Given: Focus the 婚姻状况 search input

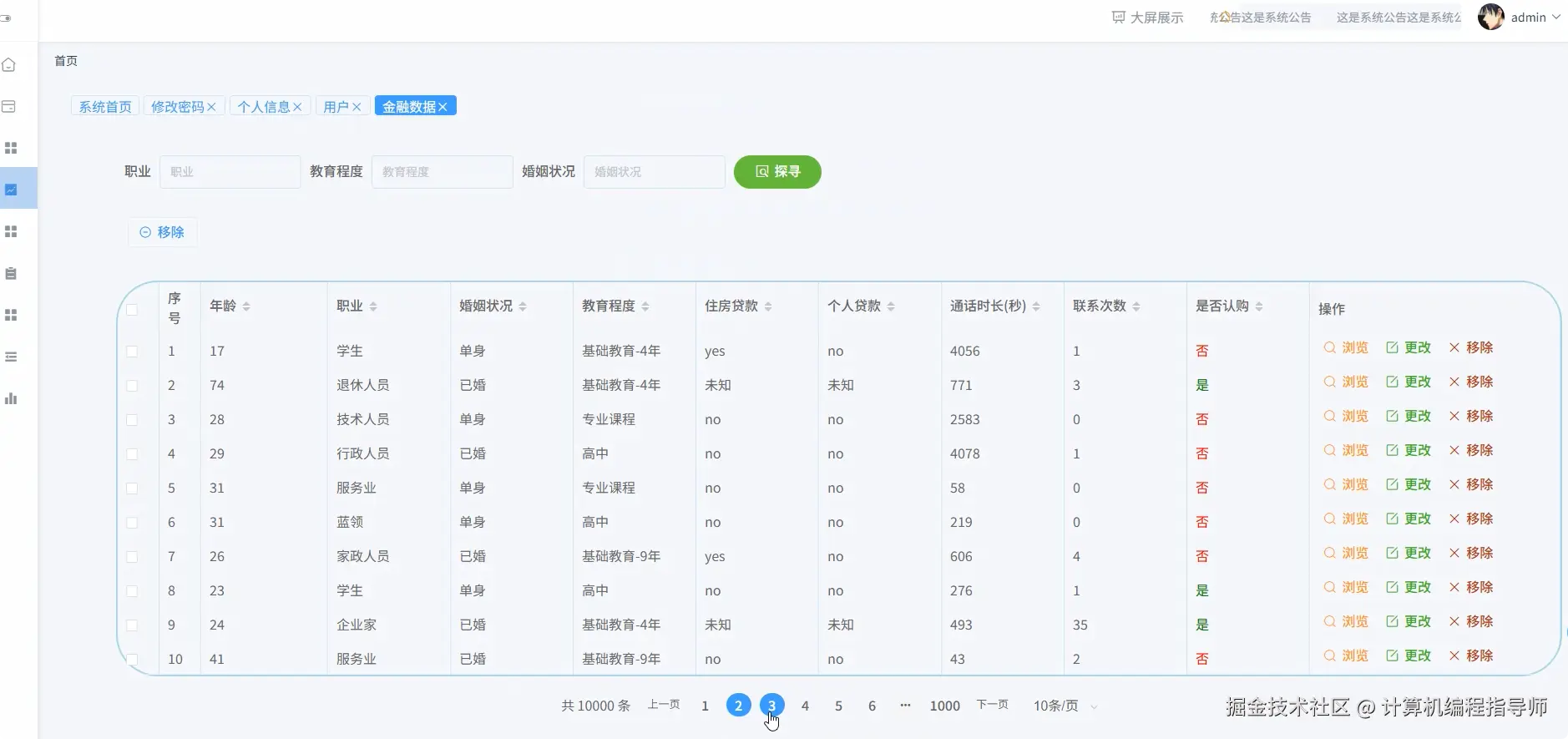Looking at the screenshot, I should tap(654, 172).
